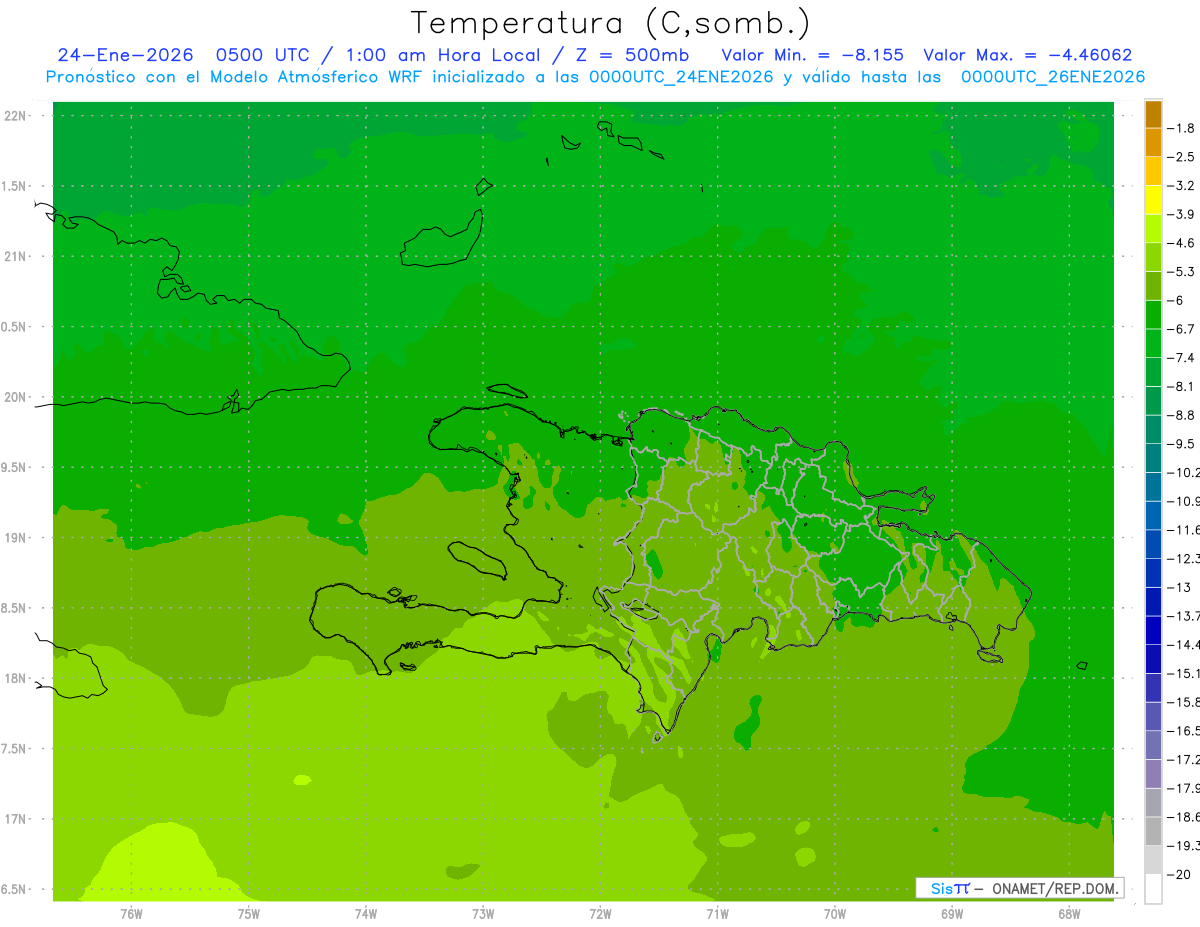Select the yellow swatch between -3.2 and -3.9
1200x927 pixels.
pyautogui.click(x=1153, y=200)
